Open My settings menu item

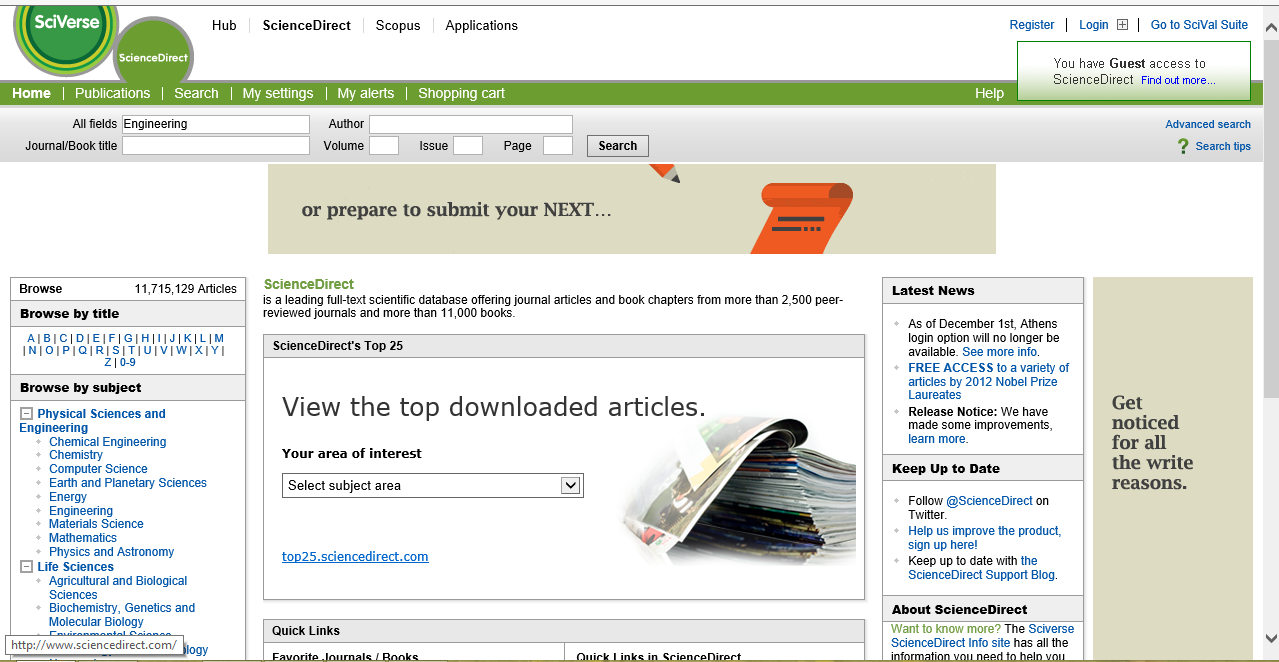click(278, 93)
